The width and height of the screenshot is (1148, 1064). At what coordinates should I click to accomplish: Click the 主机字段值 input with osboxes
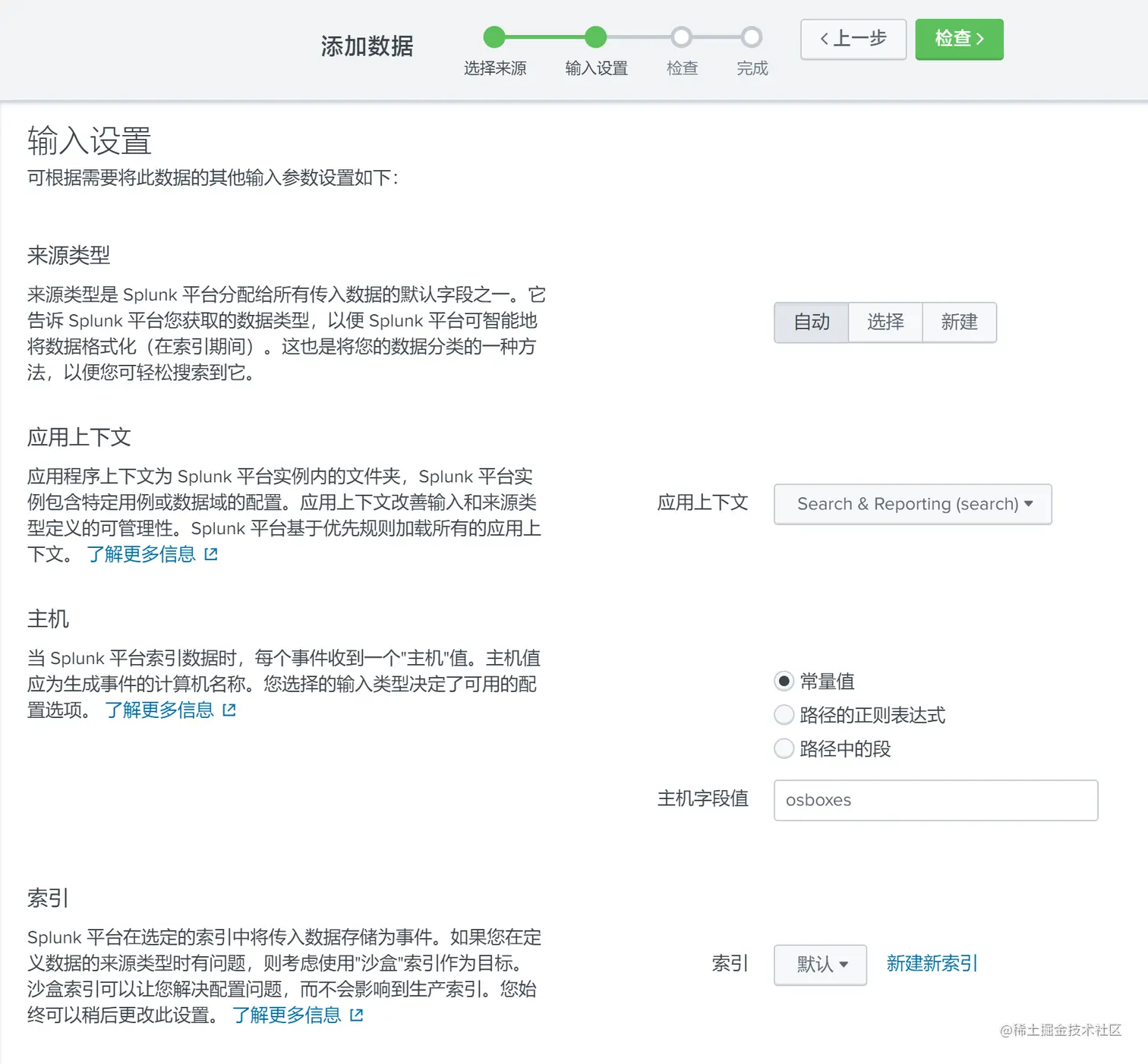pos(935,800)
